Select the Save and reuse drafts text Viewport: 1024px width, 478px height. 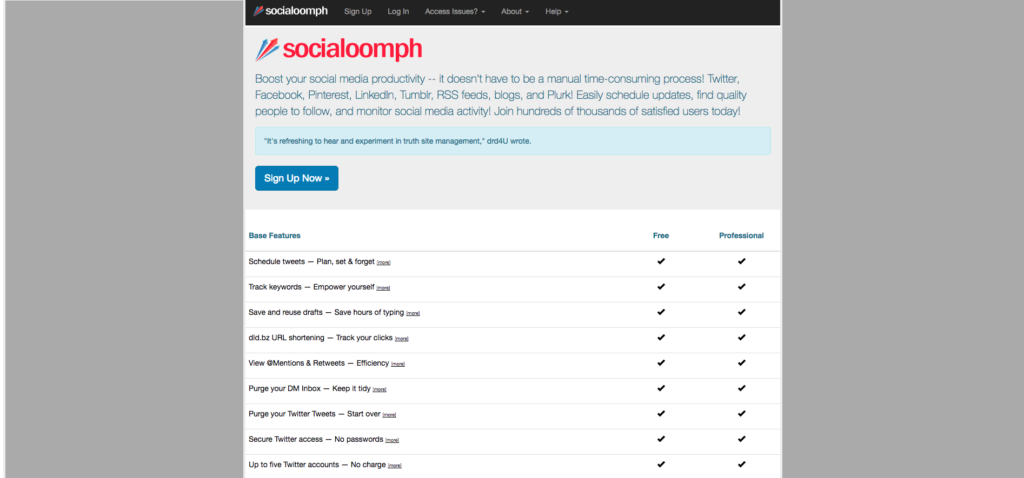coord(326,312)
